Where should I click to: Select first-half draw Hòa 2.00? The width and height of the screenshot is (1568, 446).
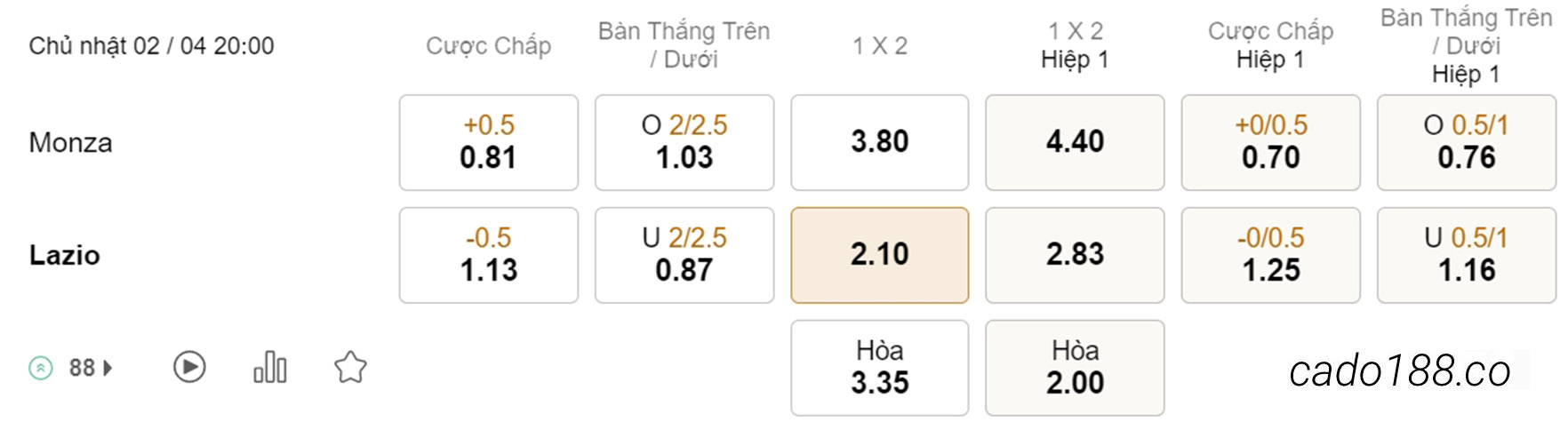point(1075,368)
